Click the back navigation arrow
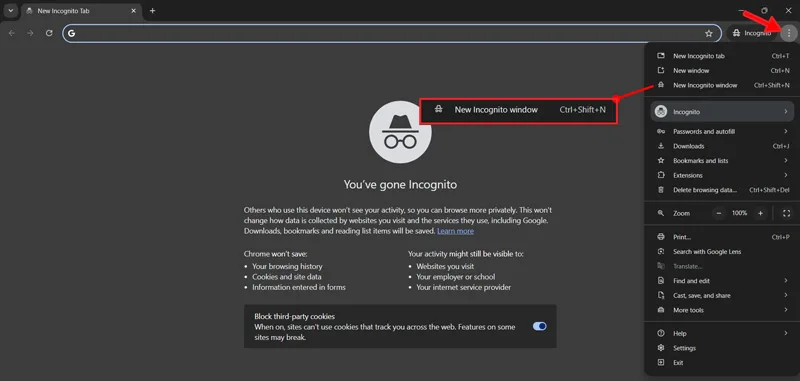Image resolution: width=800 pixels, height=381 pixels. click(12, 33)
